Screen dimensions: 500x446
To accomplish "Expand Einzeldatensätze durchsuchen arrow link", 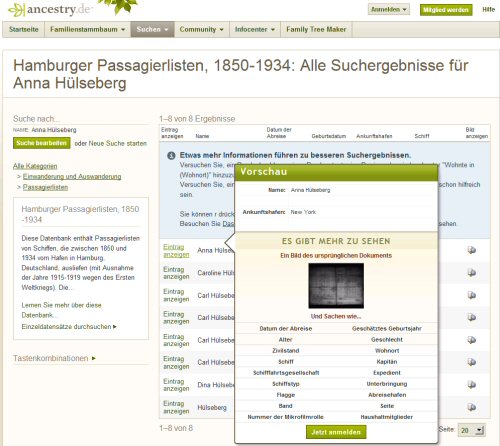I will pyautogui.click(x=69, y=327).
